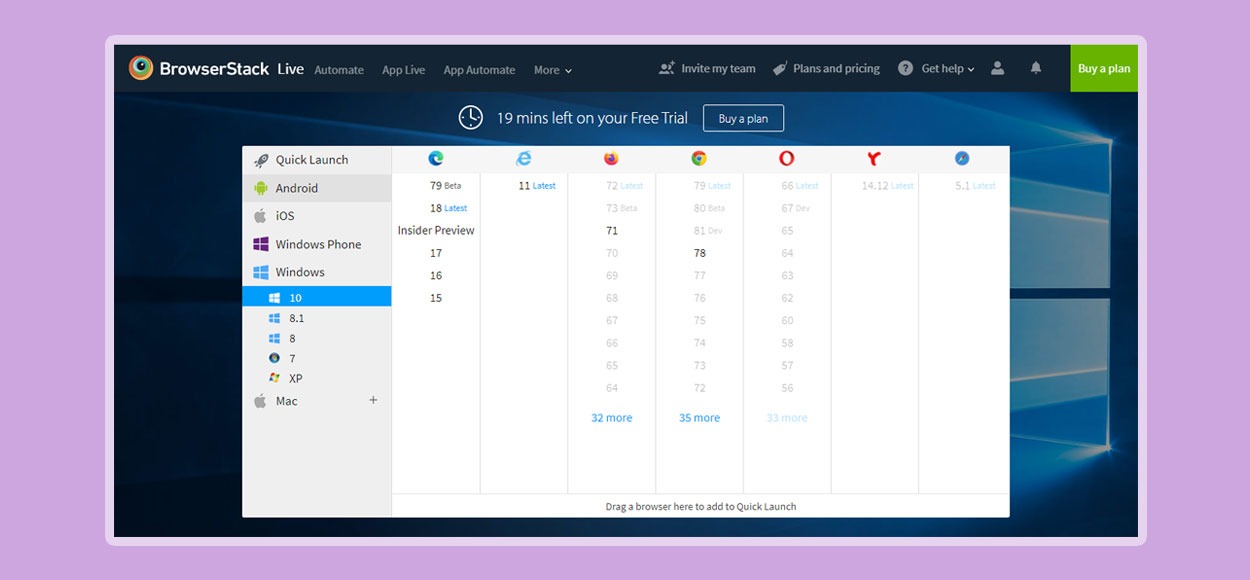Launch Opera 67 Dev

[x=795, y=208]
